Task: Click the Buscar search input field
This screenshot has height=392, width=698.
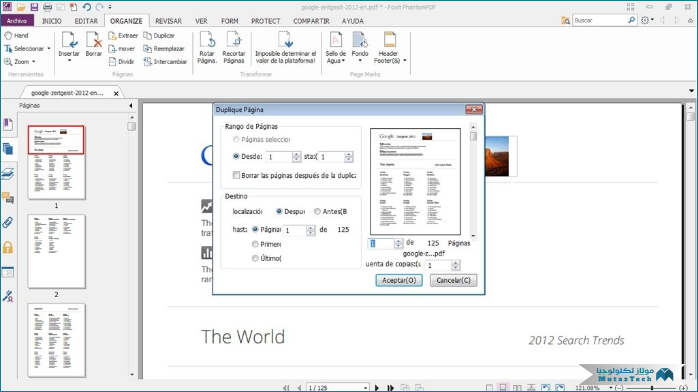Action: (x=599, y=20)
